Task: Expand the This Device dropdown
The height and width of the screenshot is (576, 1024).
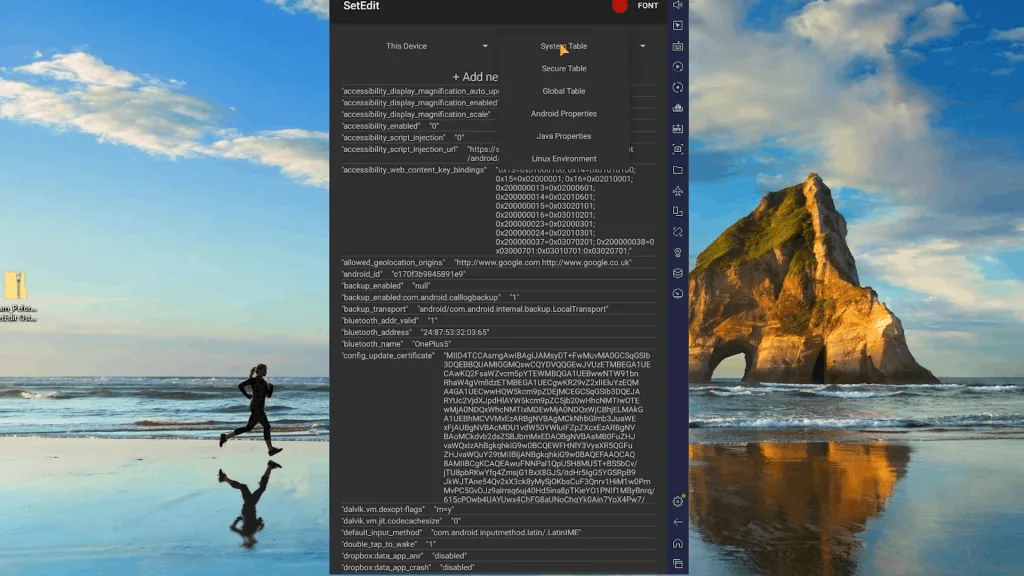Action: (436, 46)
